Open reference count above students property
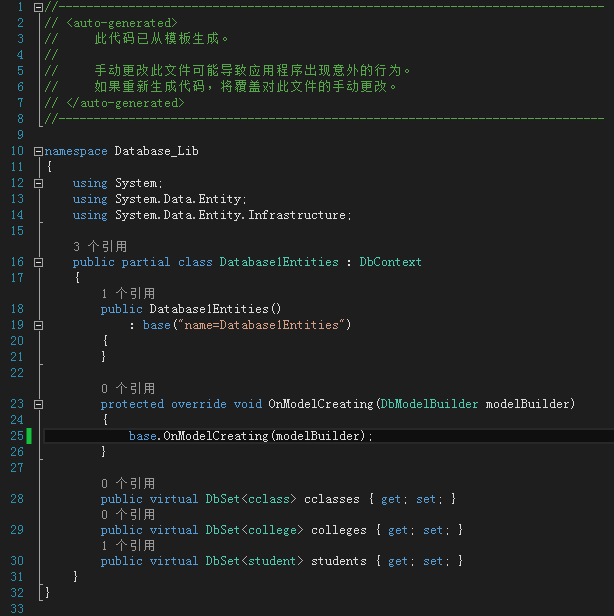This screenshot has height=616, width=614. 128,545
